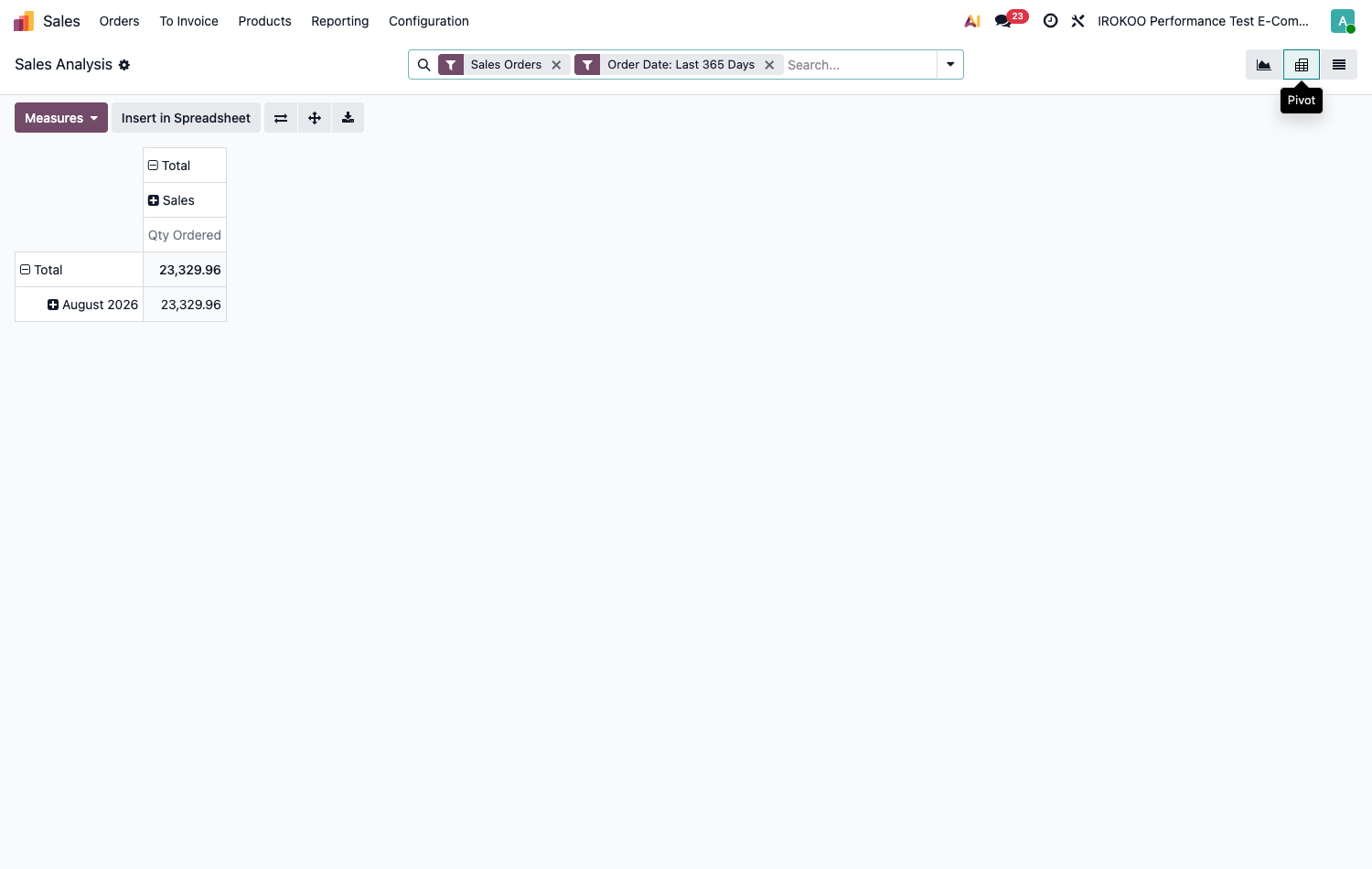Click Insert in Spreadsheet button
The image size is (1372, 869).
tap(186, 118)
